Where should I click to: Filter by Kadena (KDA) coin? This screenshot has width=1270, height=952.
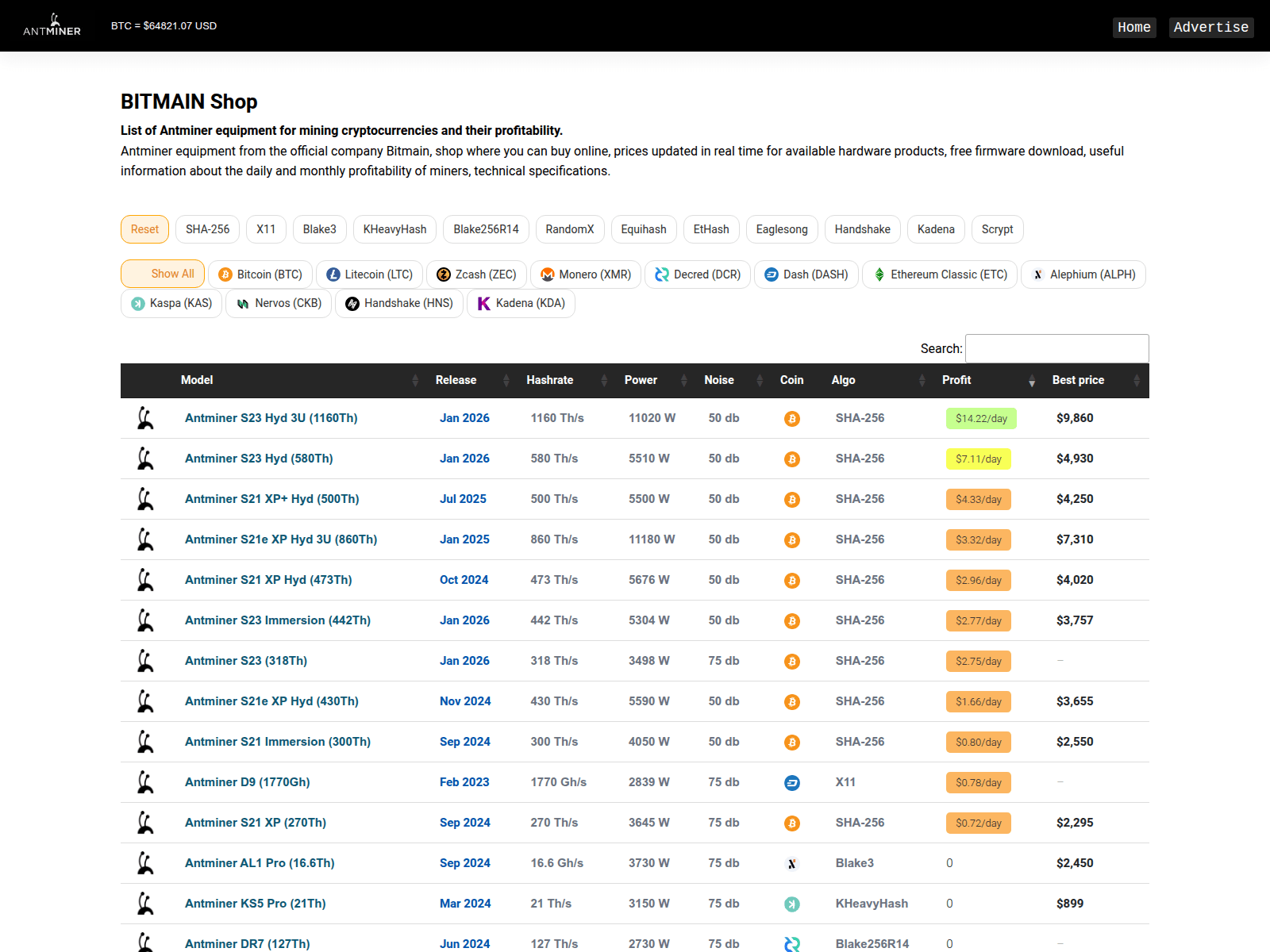(x=521, y=303)
